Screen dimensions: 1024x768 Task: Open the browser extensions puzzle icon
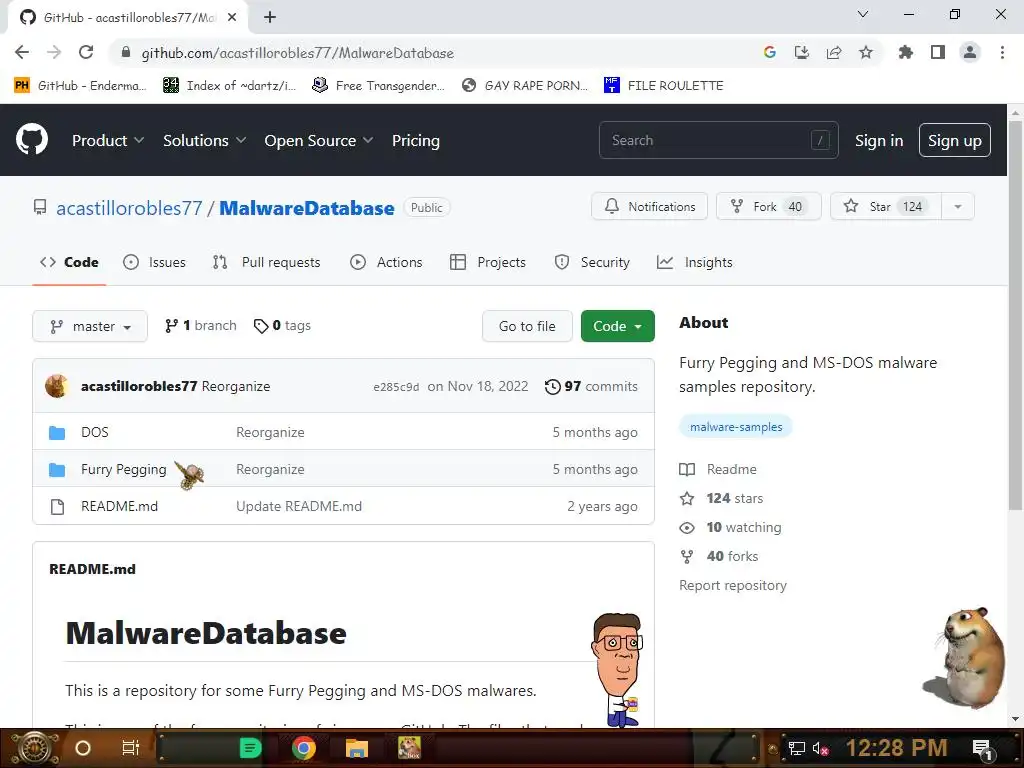pos(906,52)
